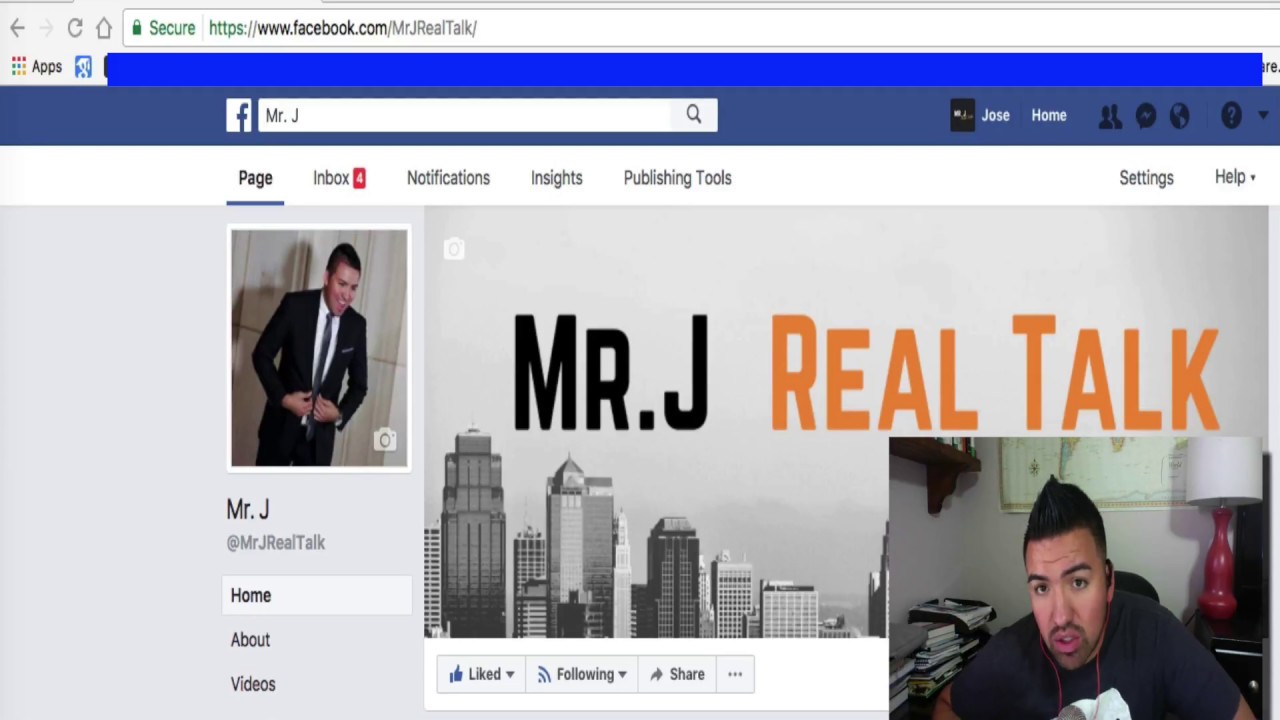Screen dimensions: 1280x720
Task: Select Home in the page sidebar
Action: point(317,595)
